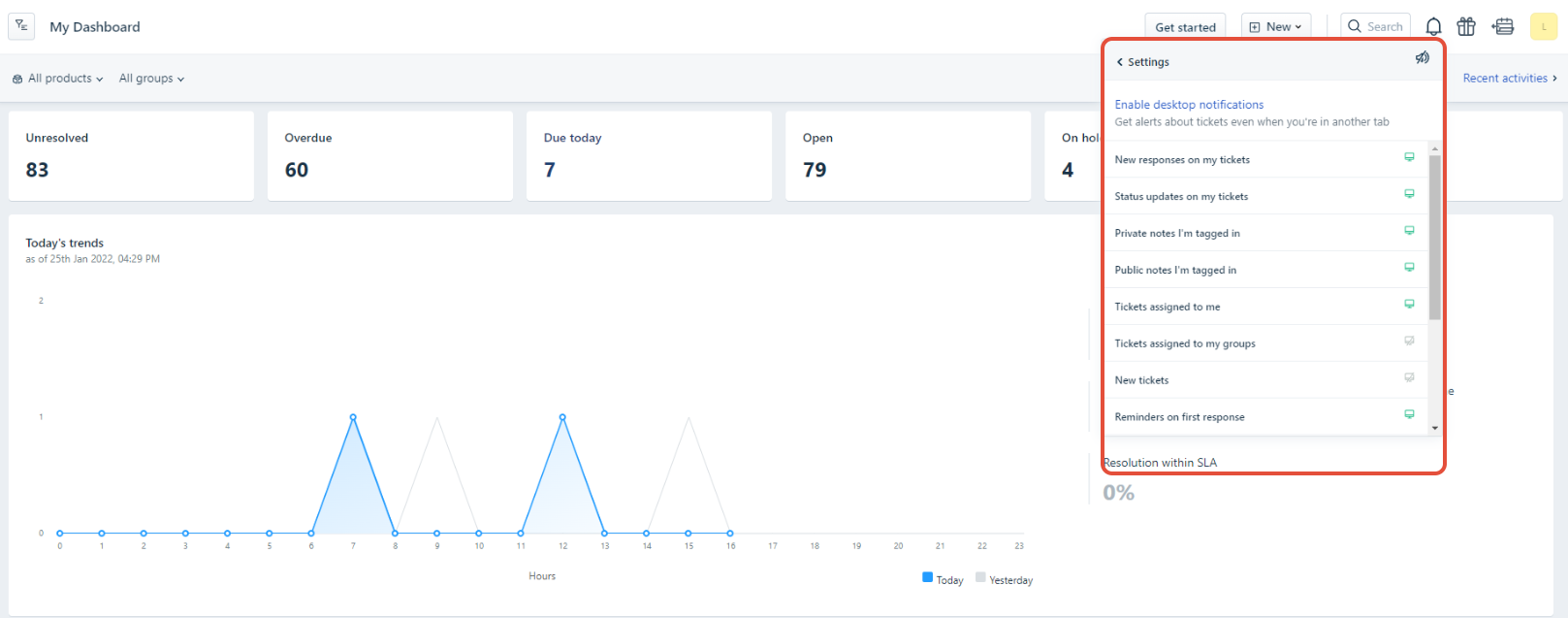
Task: Mute notification sound with speaker icon
Action: 1422,58
